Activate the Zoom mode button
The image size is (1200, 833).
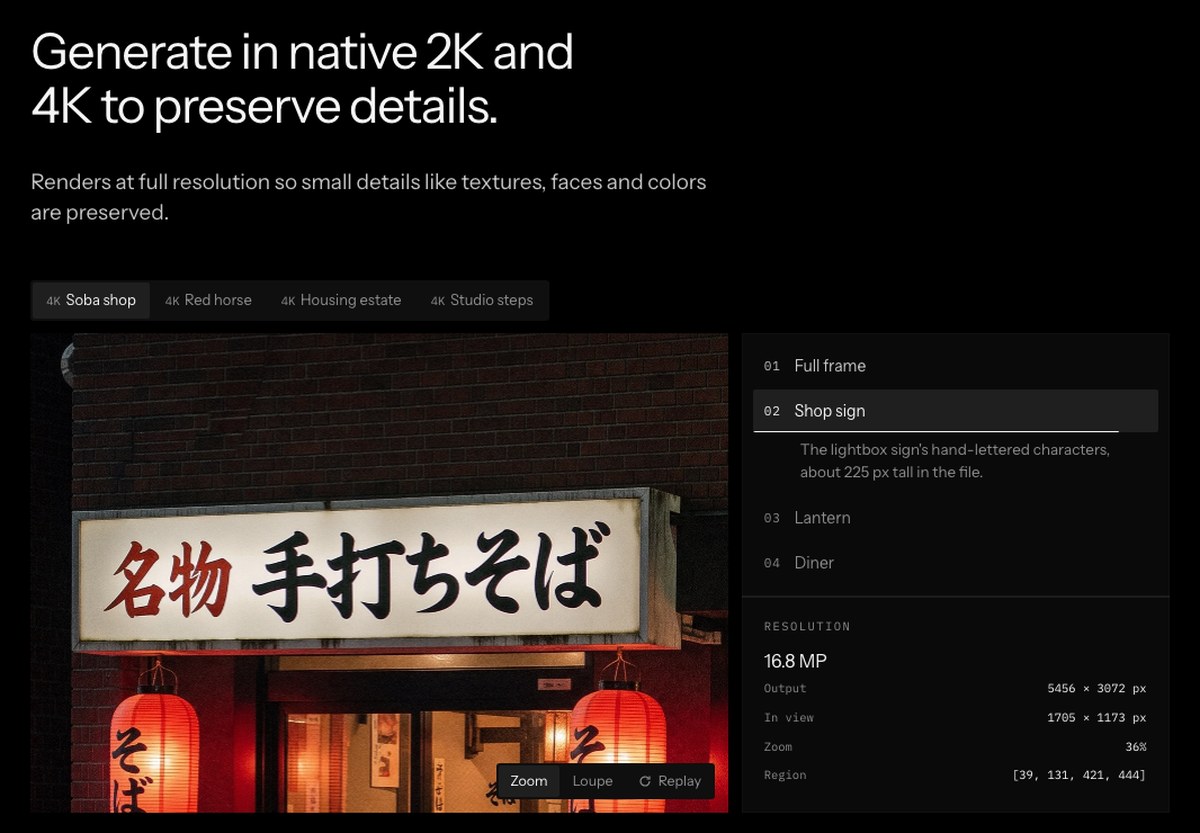coord(529,781)
